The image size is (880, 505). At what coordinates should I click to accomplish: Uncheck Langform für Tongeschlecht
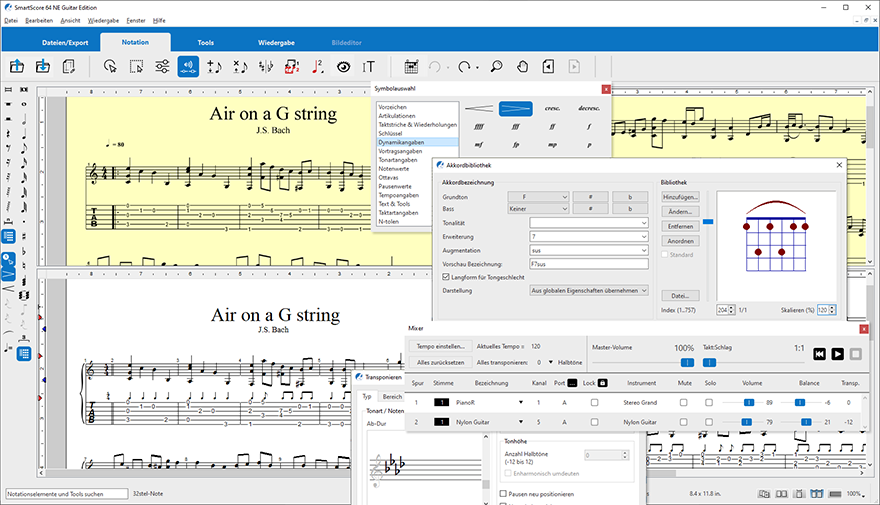[446, 276]
